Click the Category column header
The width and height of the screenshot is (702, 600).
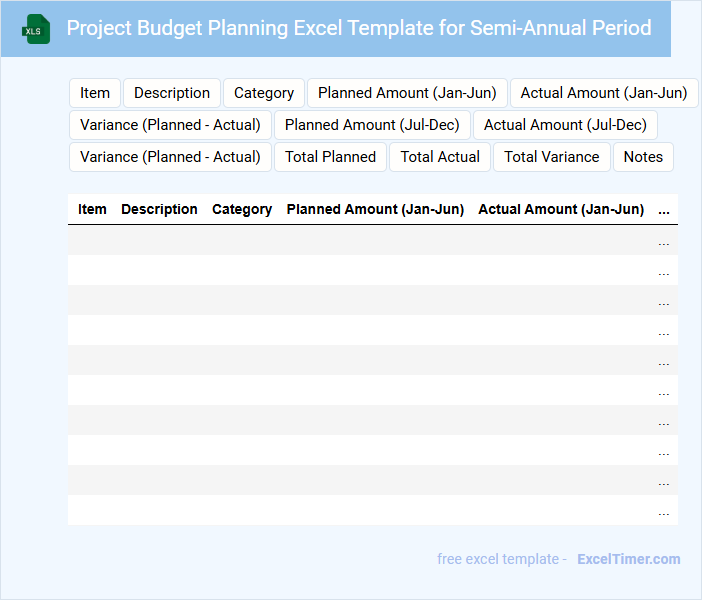(242, 209)
